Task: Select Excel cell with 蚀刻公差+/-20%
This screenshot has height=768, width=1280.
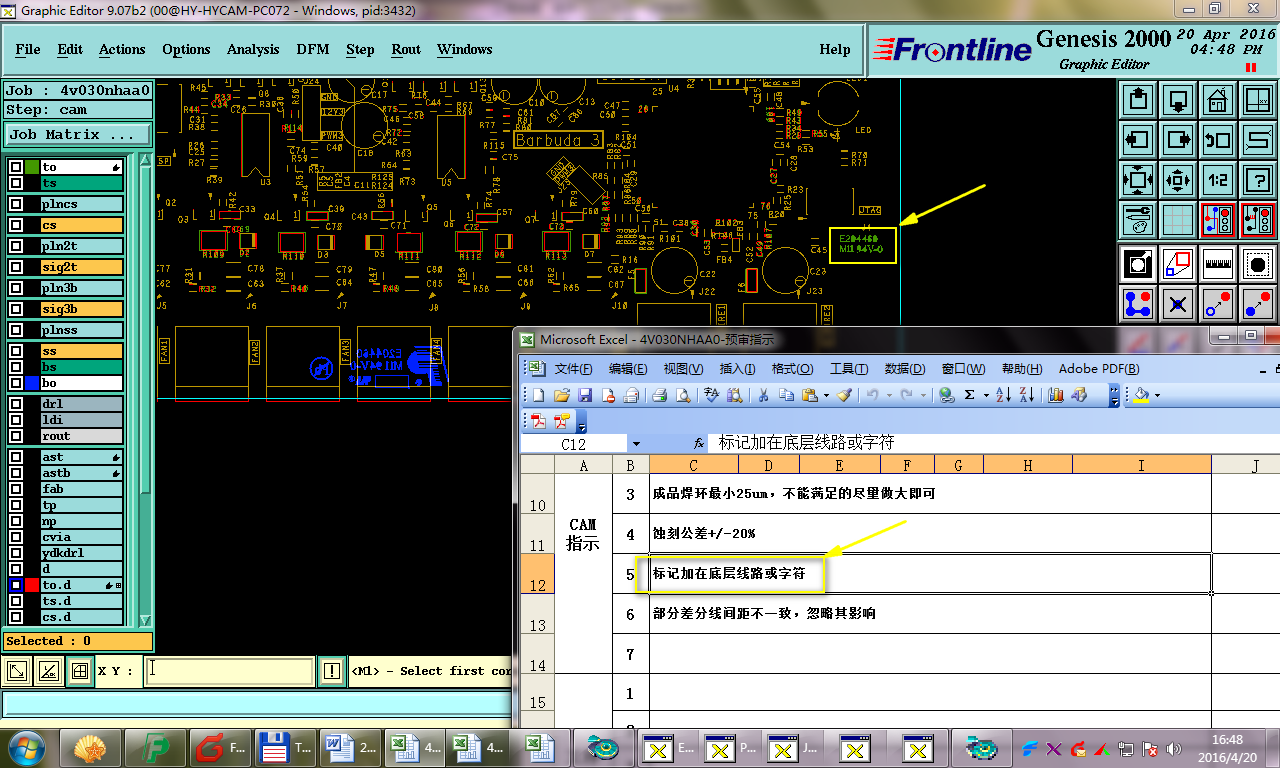Action: click(930, 533)
